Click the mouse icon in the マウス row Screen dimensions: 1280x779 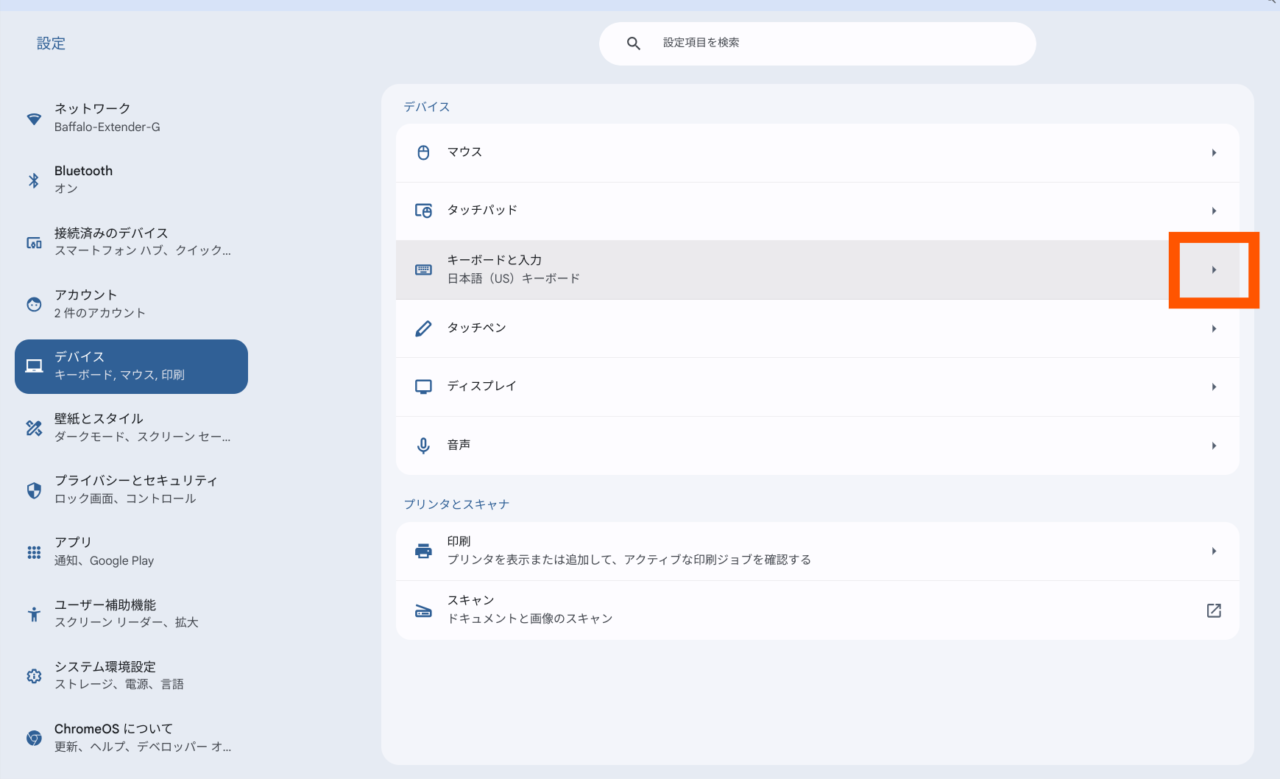tap(423, 153)
